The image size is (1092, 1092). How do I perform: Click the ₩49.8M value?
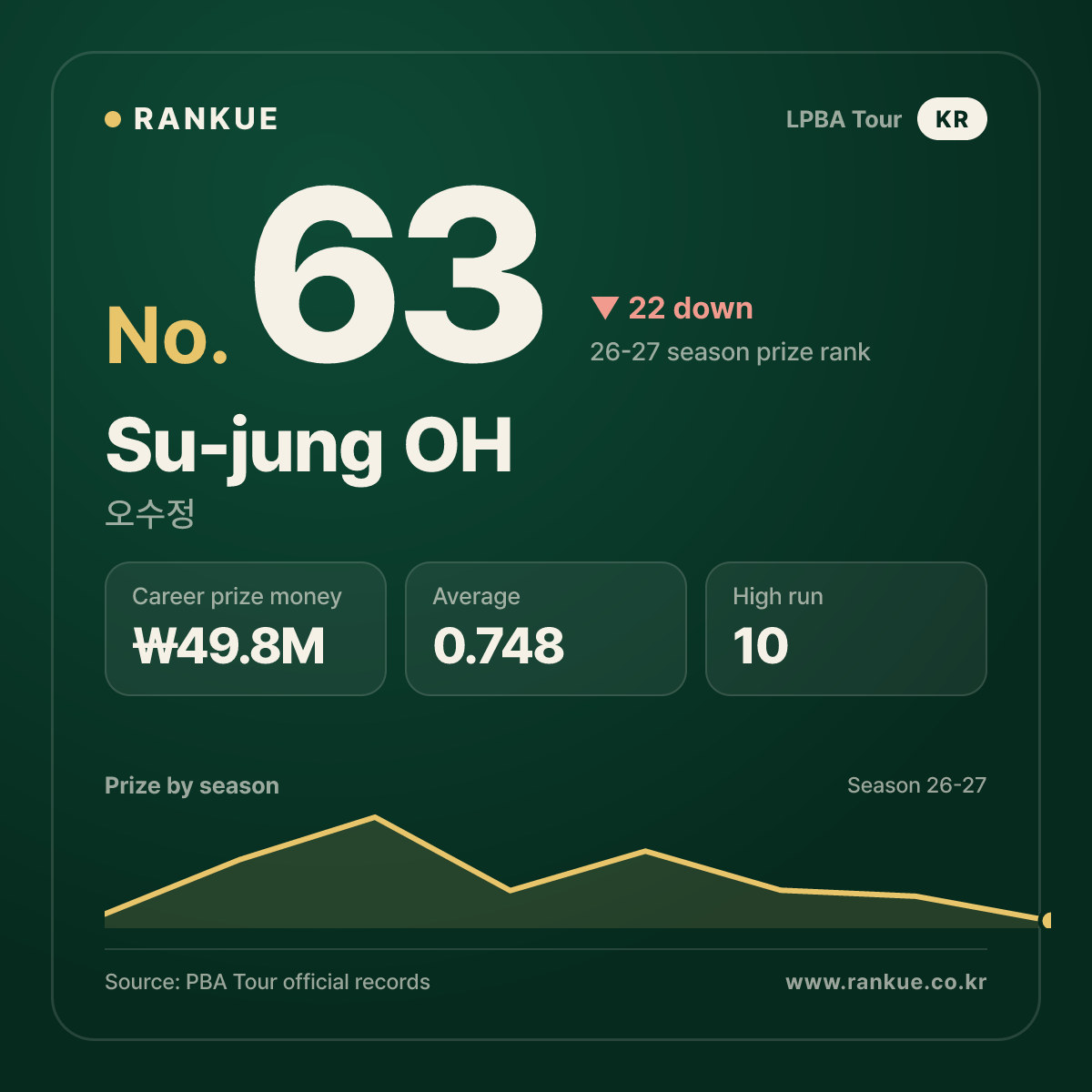tap(229, 646)
